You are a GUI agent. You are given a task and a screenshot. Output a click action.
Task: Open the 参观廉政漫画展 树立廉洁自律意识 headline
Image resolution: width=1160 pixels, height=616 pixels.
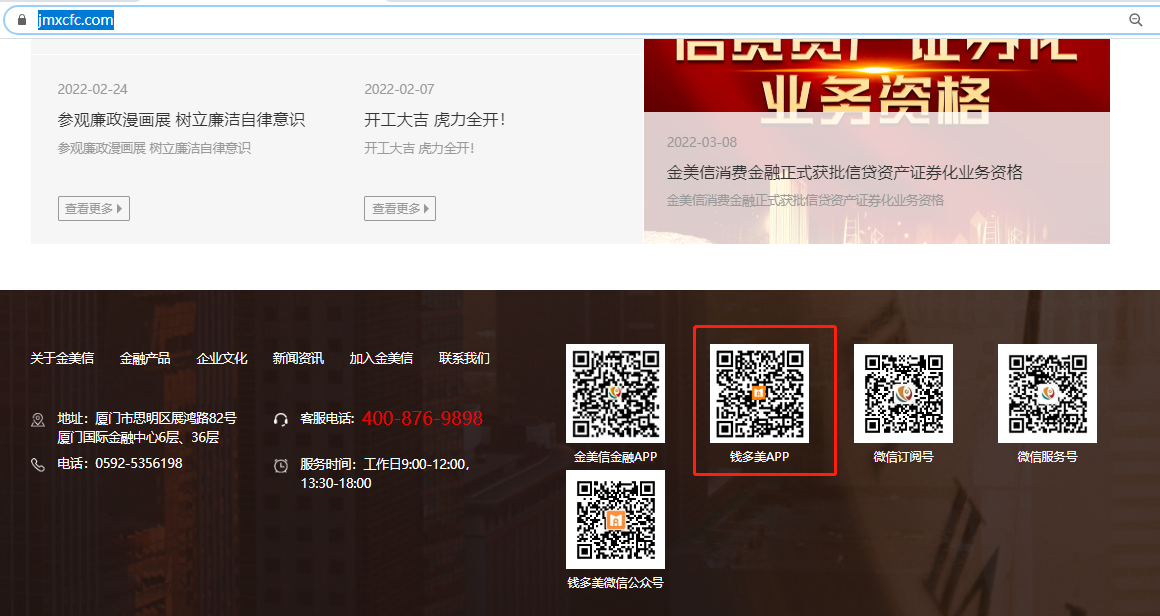(x=181, y=120)
